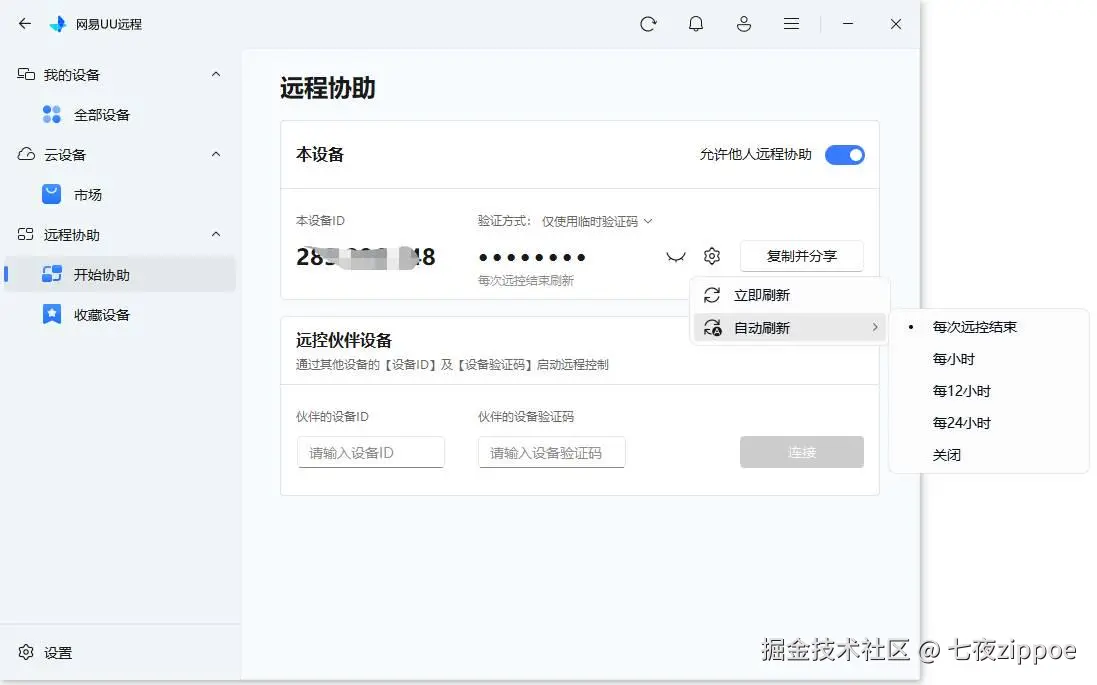Show the hidden verification code via eye icon
The height and width of the screenshot is (685, 1097).
(x=676, y=257)
